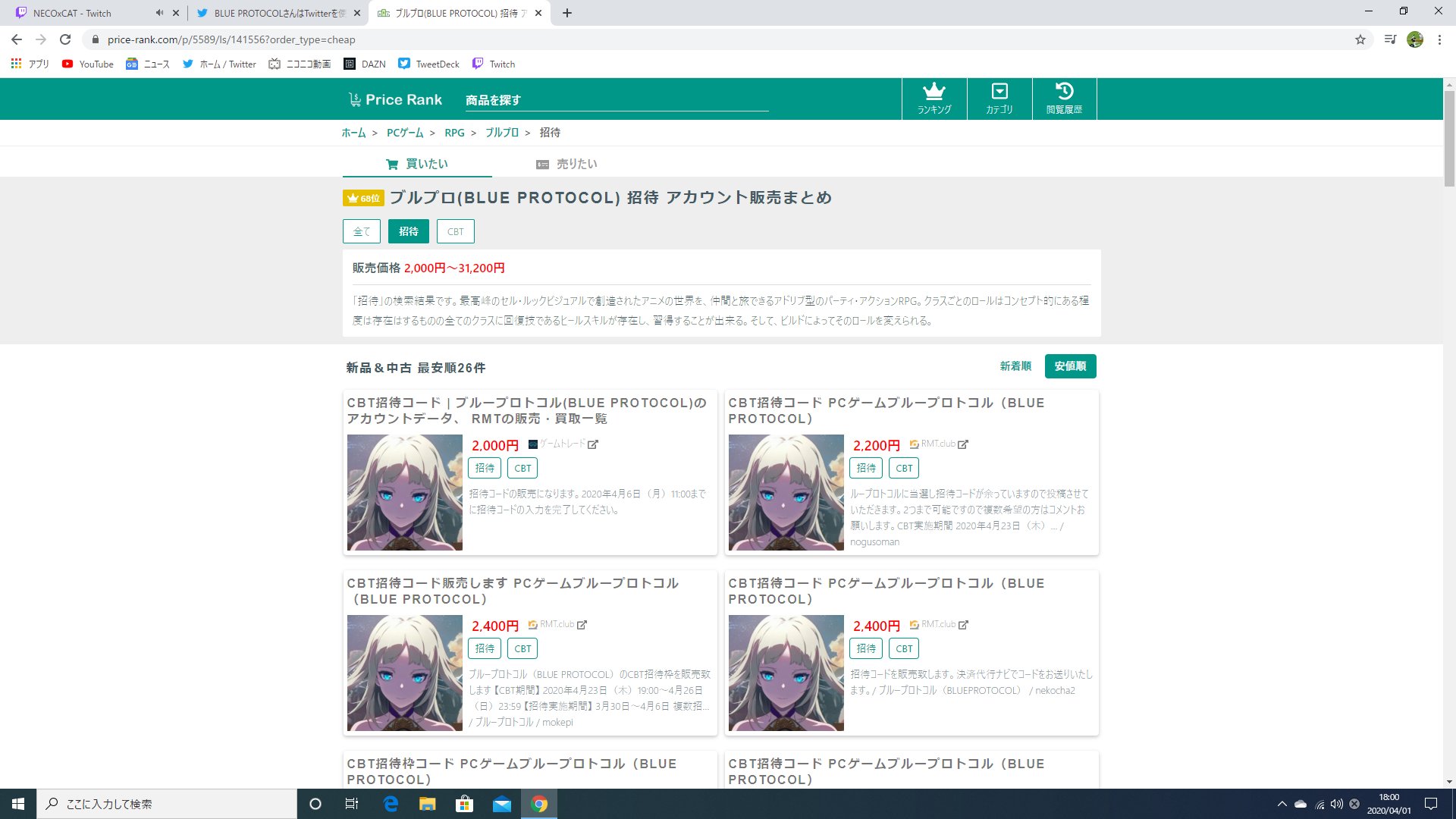Click the Price Rank logo

(395, 99)
